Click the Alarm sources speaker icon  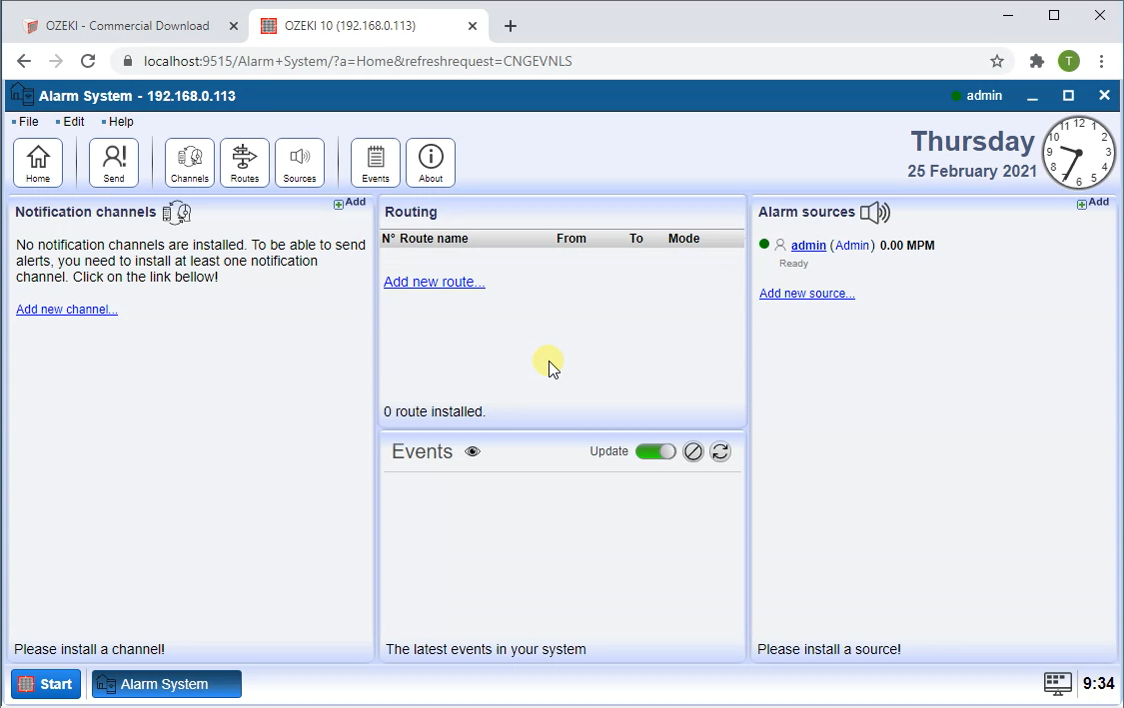[875, 212]
